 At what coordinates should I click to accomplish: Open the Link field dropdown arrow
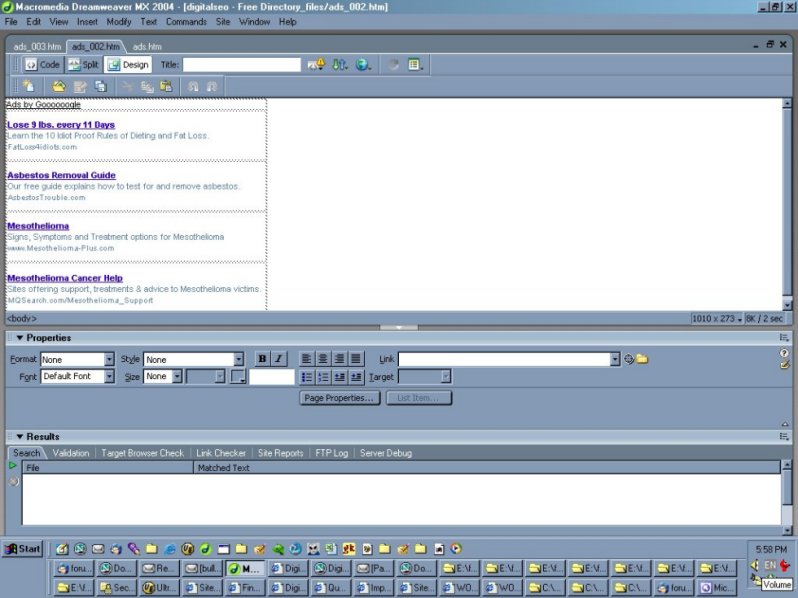pos(615,359)
